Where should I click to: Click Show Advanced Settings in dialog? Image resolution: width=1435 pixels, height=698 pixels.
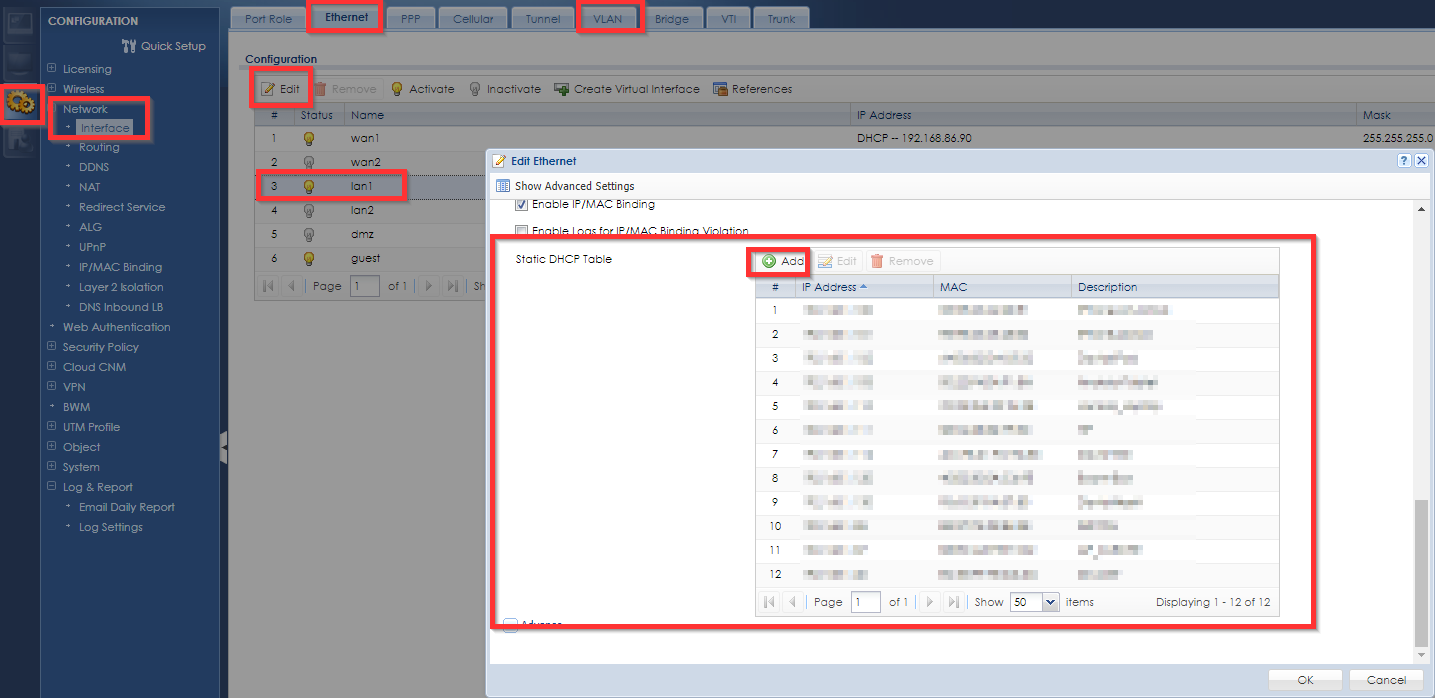click(573, 186)
